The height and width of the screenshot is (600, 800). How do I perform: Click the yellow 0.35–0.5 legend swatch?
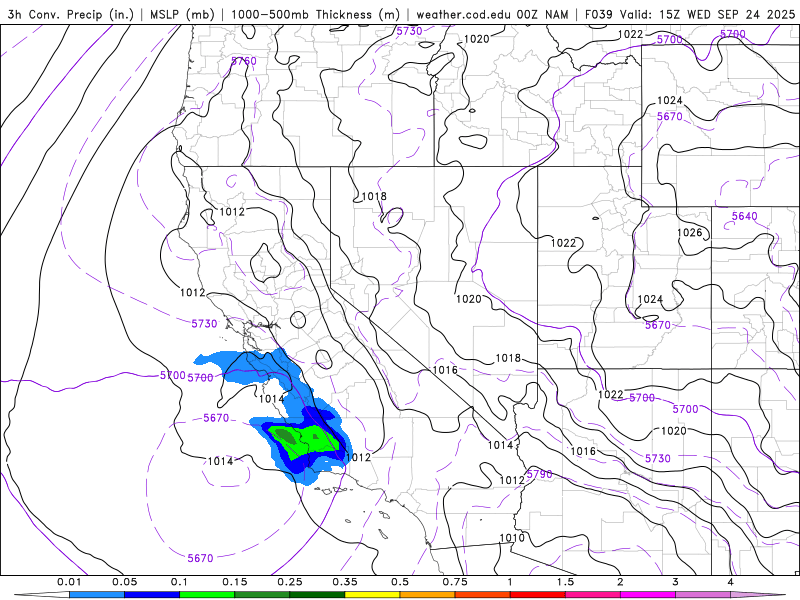tap(372, 595)
